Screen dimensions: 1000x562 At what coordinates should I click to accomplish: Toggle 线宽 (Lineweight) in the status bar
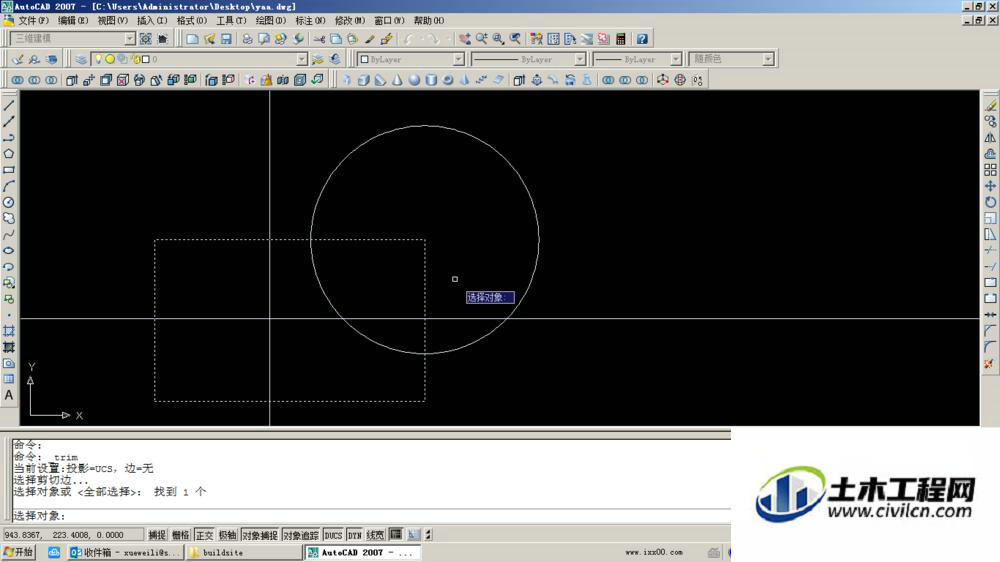375,535
